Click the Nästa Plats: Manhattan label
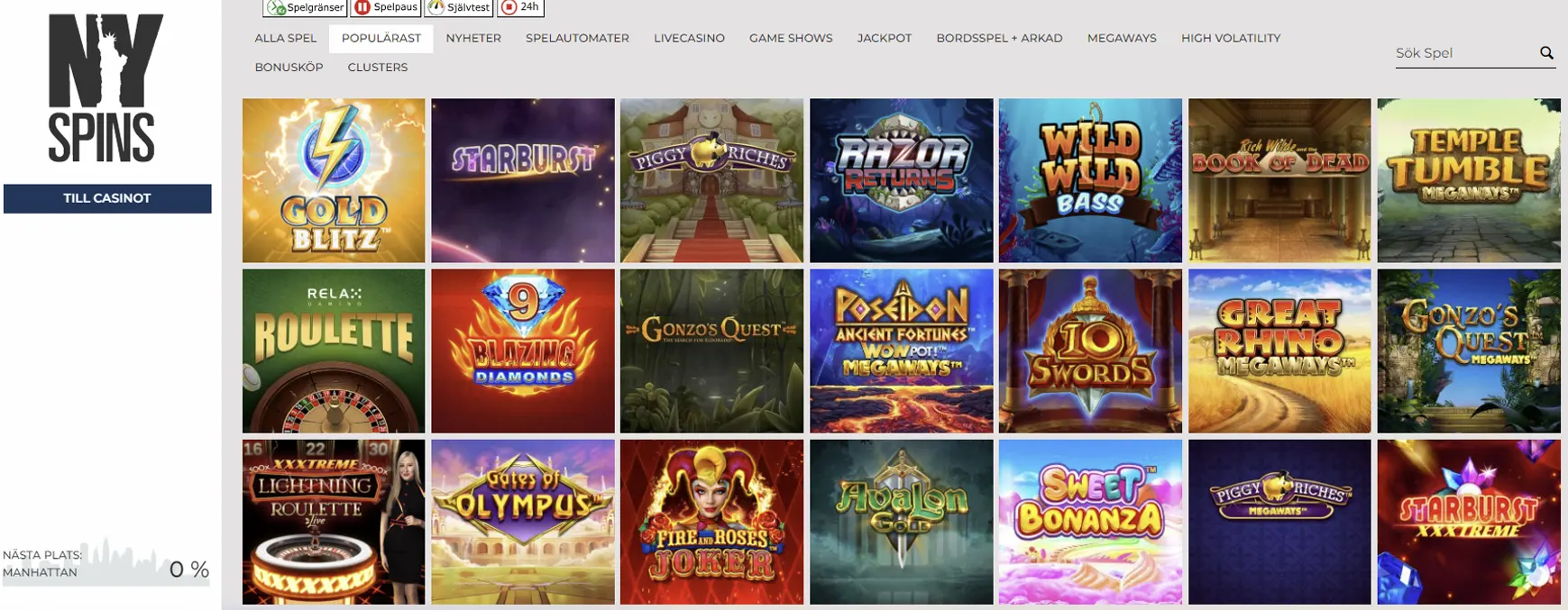Image resolution: width=1568 pixels, height=610 pixels. 42,563
